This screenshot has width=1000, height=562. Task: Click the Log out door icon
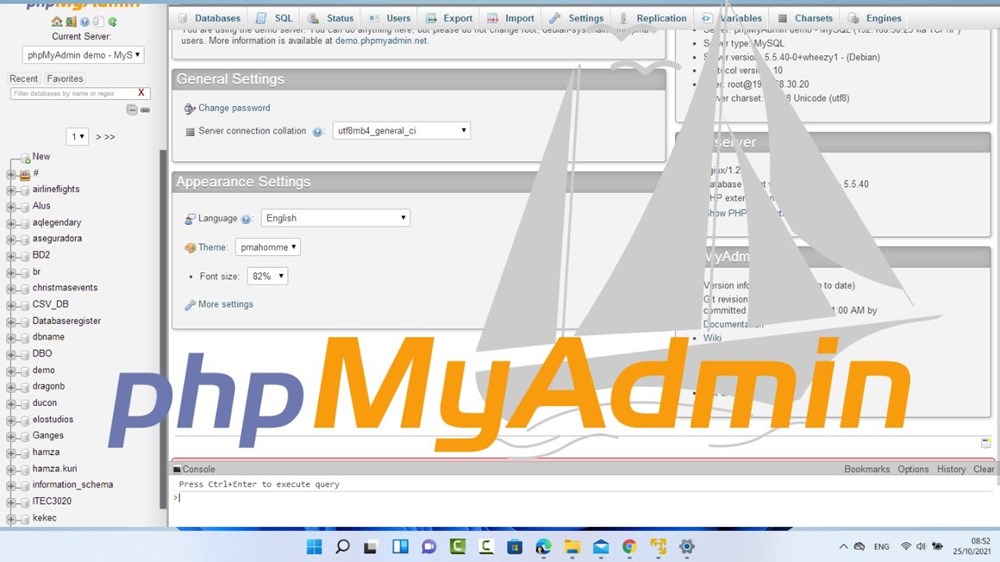(x=70, y=22)
